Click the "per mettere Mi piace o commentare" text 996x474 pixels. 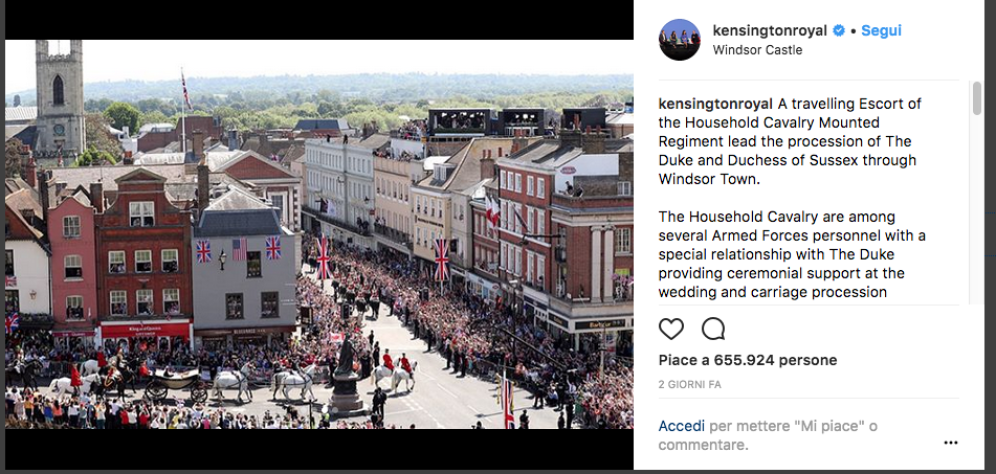point(768,436)
